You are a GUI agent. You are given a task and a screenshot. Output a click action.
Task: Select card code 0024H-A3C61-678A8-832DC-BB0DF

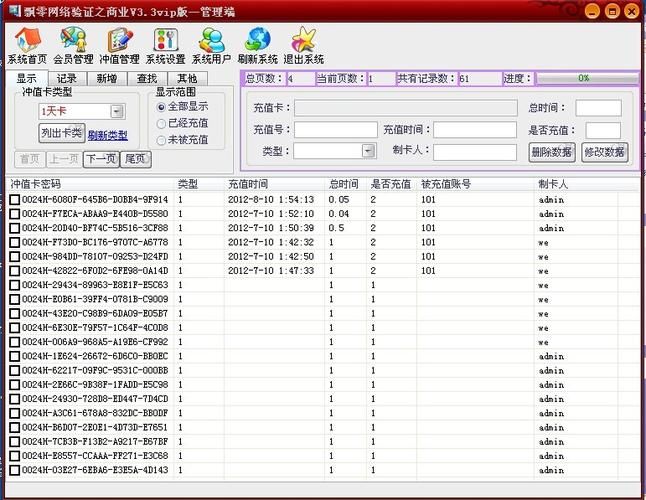(x=95, y=413)
